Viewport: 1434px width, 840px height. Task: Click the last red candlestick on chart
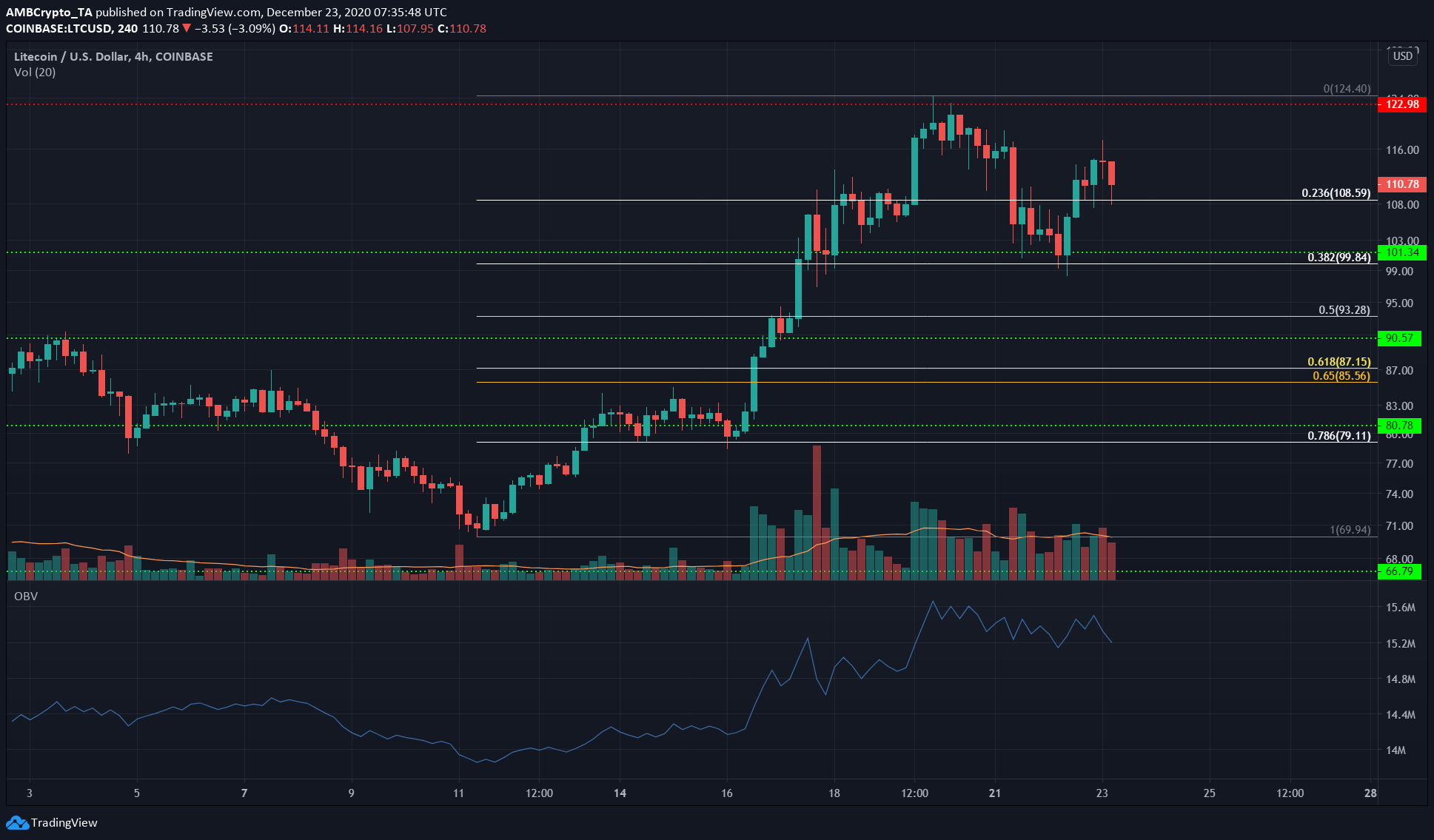(x=1111, y=173)
